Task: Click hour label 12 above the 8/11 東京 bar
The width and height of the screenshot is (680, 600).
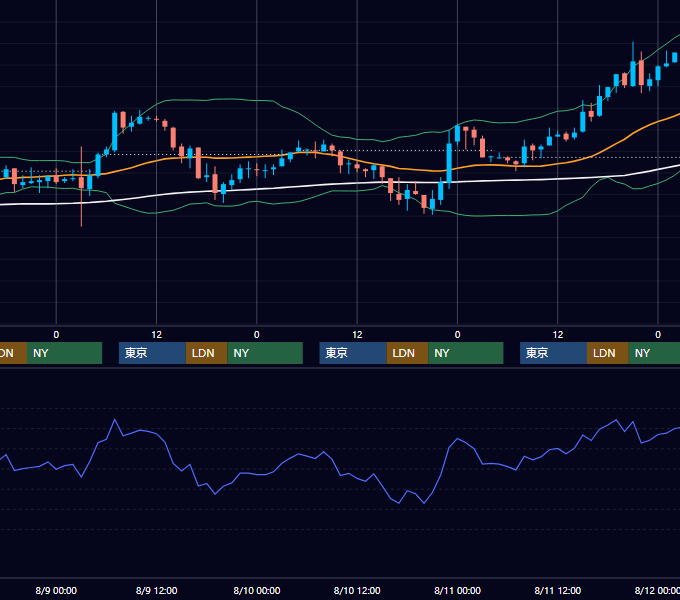Action: (x=558, y=335)
